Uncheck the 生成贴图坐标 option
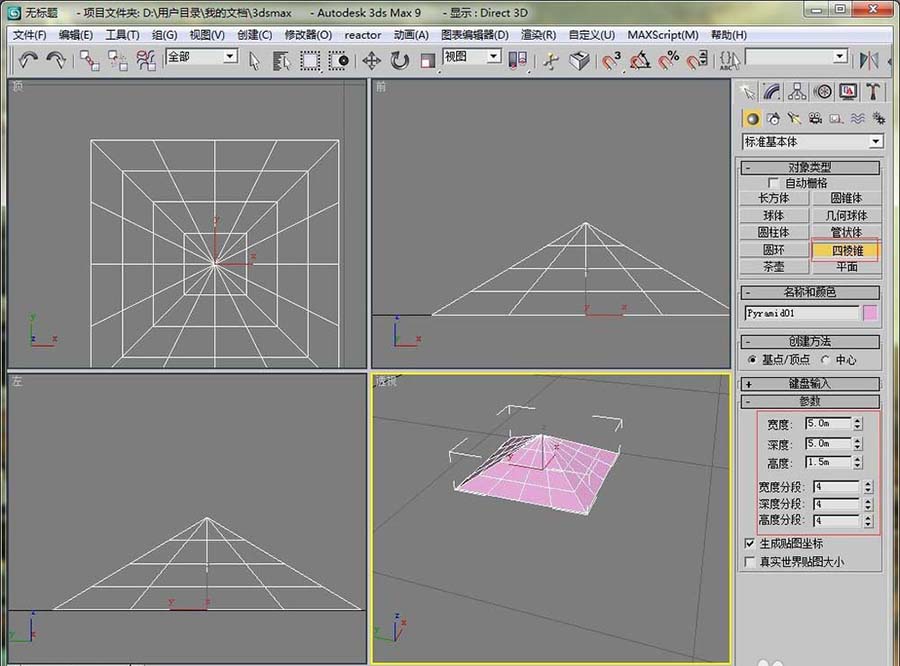 point(750,543)
